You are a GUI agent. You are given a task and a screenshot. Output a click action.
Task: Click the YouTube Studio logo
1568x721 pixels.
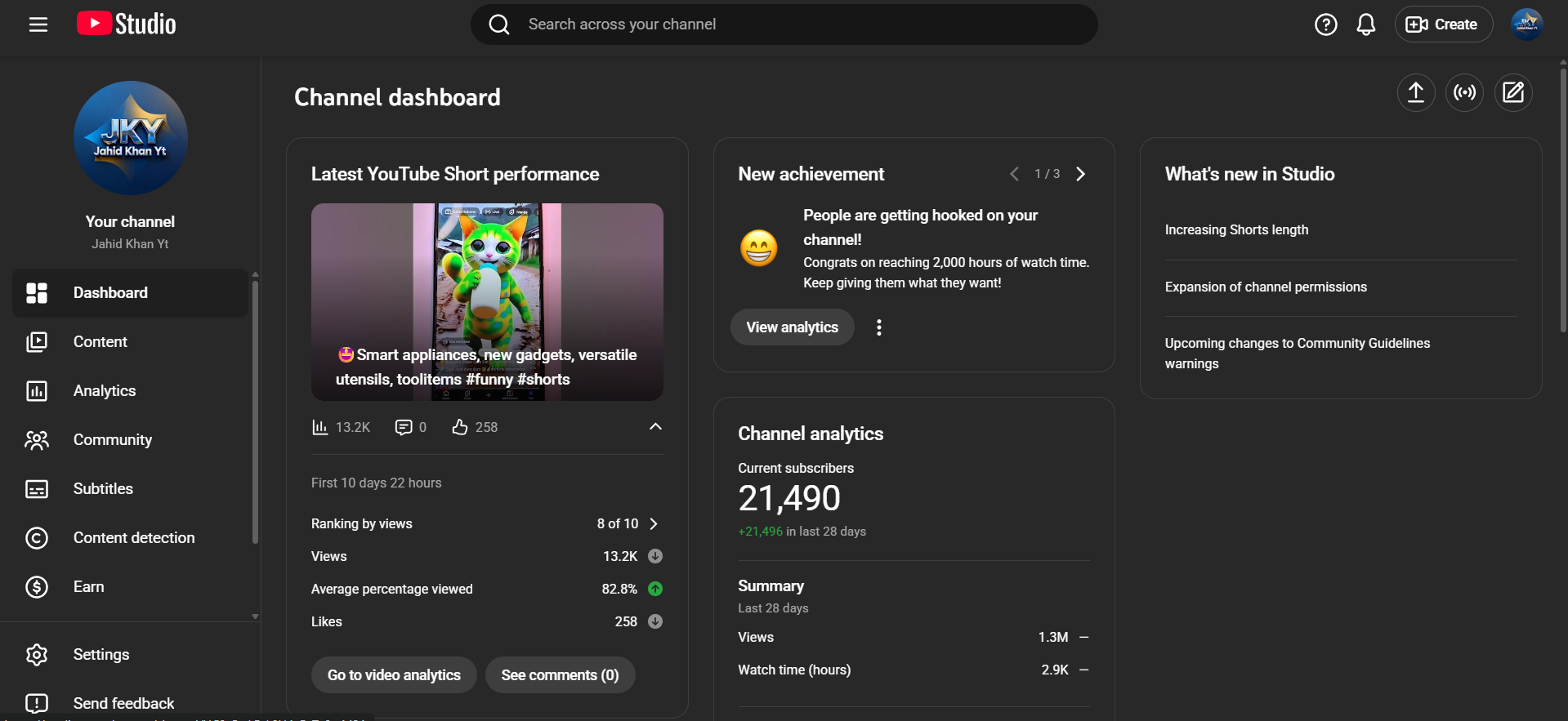point(127,24)
